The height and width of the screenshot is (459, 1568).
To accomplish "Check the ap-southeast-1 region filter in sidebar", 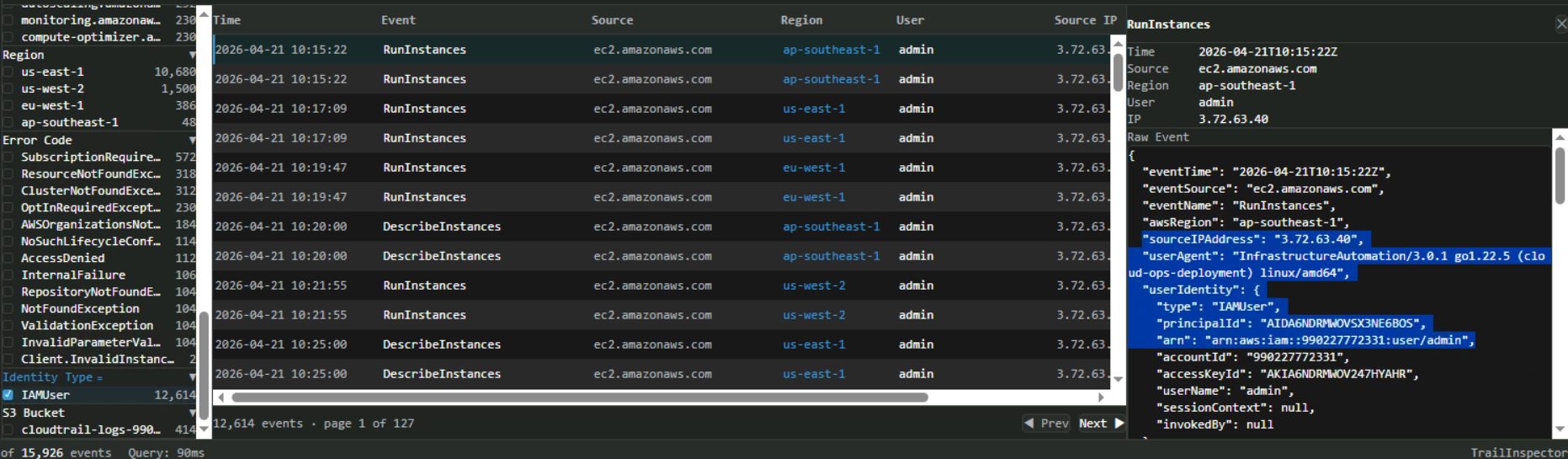I will (8, 123).
